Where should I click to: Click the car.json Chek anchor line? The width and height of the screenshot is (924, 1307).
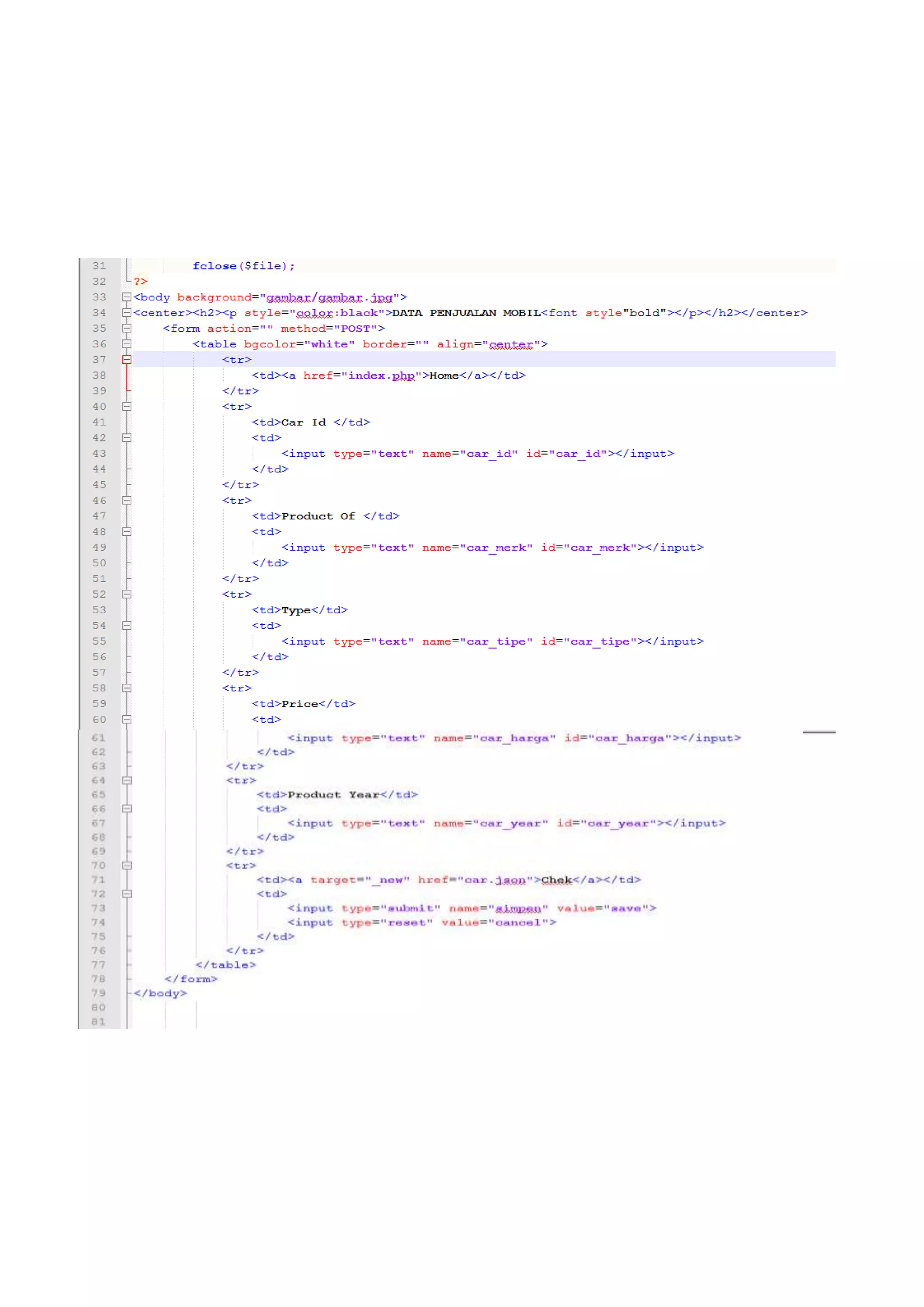pos(449,880)
